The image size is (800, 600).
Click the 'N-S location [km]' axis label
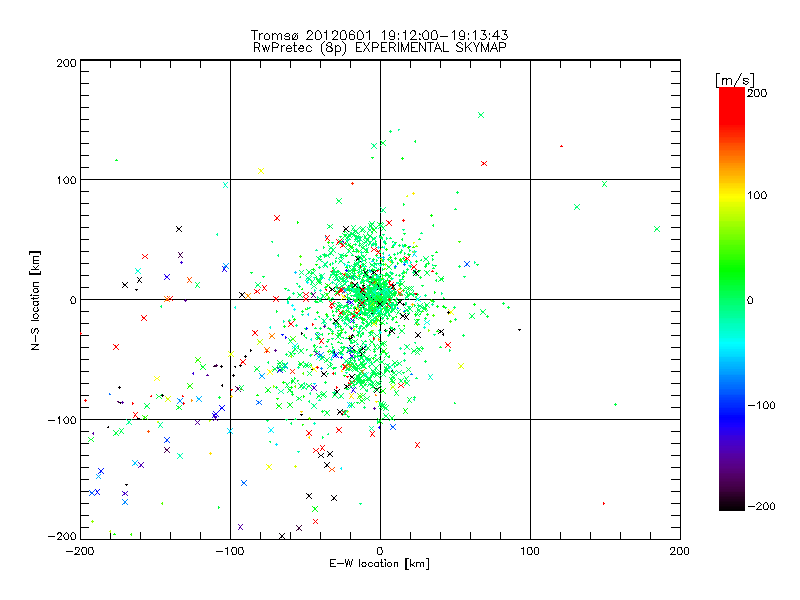pos(35,300)
